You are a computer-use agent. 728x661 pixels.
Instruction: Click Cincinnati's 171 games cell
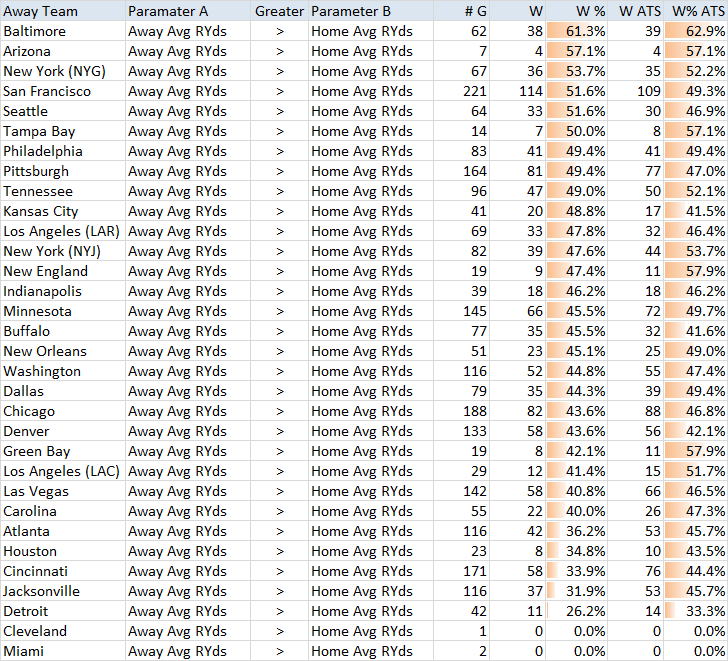[x=462, y=570]
